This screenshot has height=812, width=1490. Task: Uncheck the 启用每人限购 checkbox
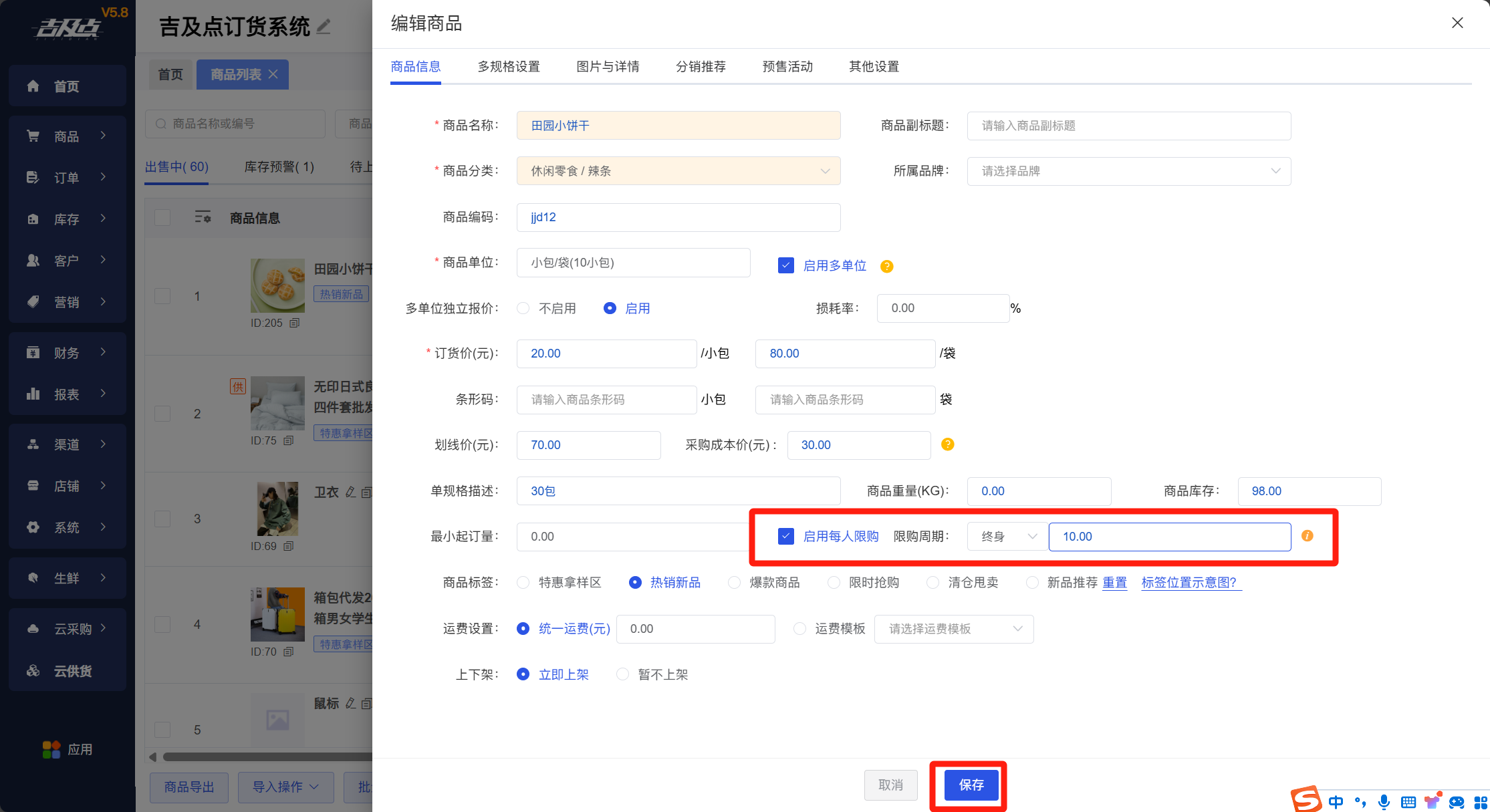(x=786, y=536)
